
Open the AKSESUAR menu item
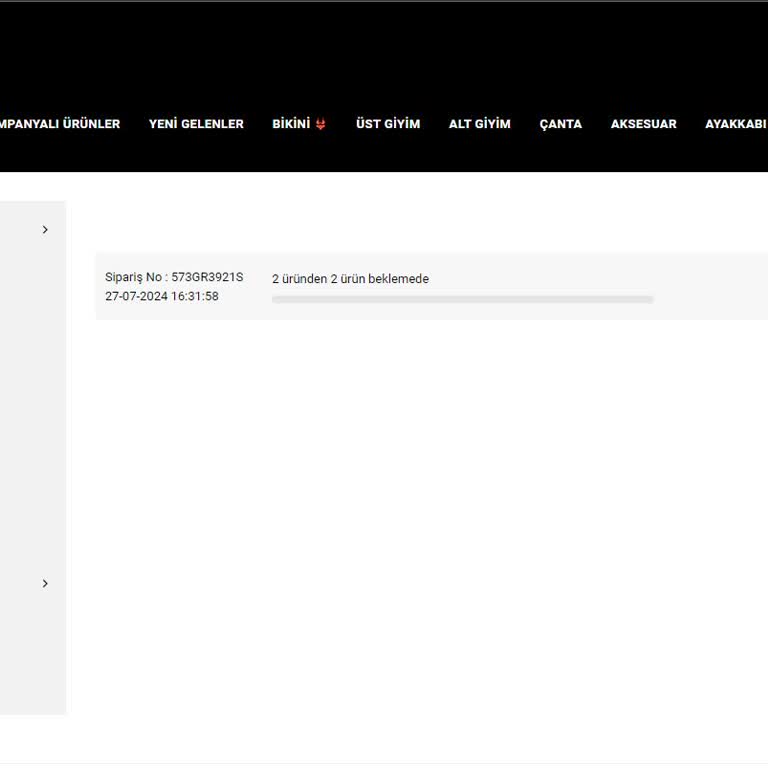tap(643, 124)
